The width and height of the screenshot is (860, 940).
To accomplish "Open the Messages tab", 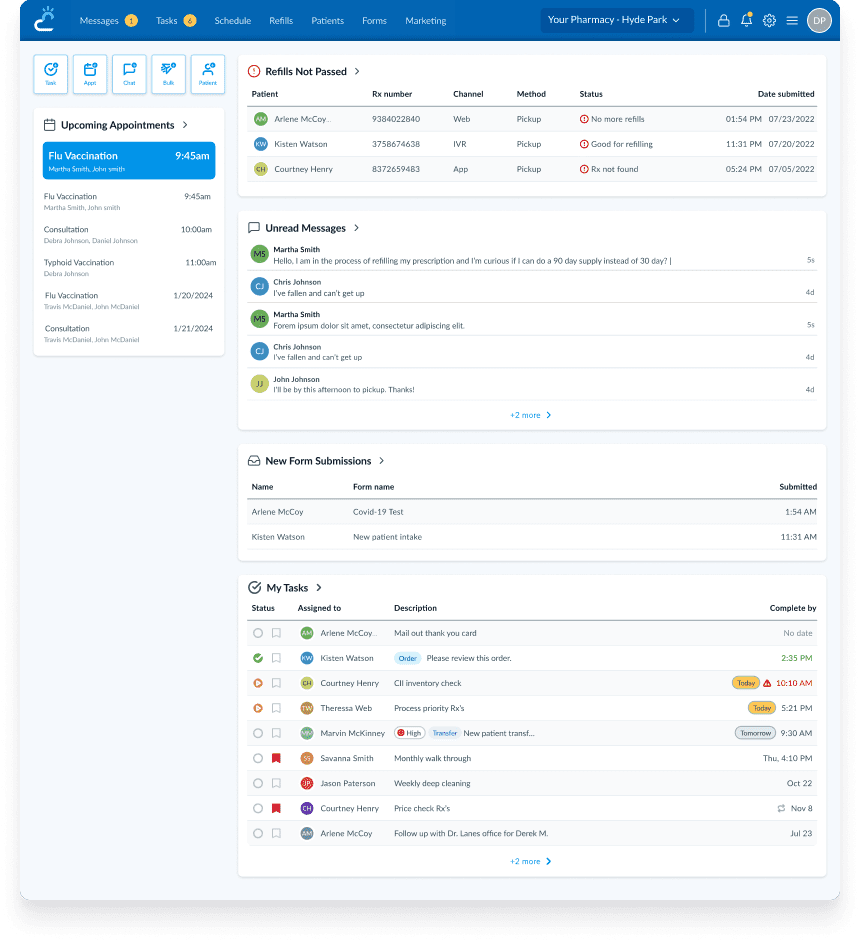I will [x=108, y=20].
